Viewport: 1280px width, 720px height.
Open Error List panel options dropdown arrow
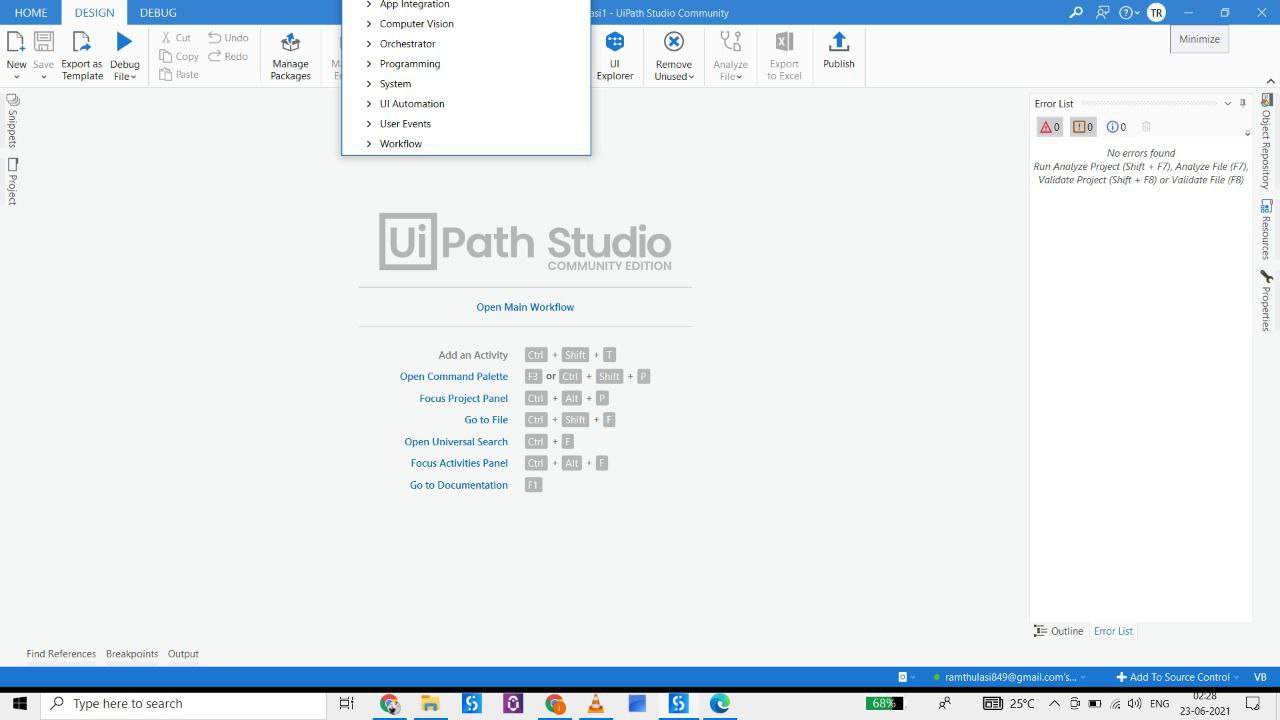[1228, 103]
